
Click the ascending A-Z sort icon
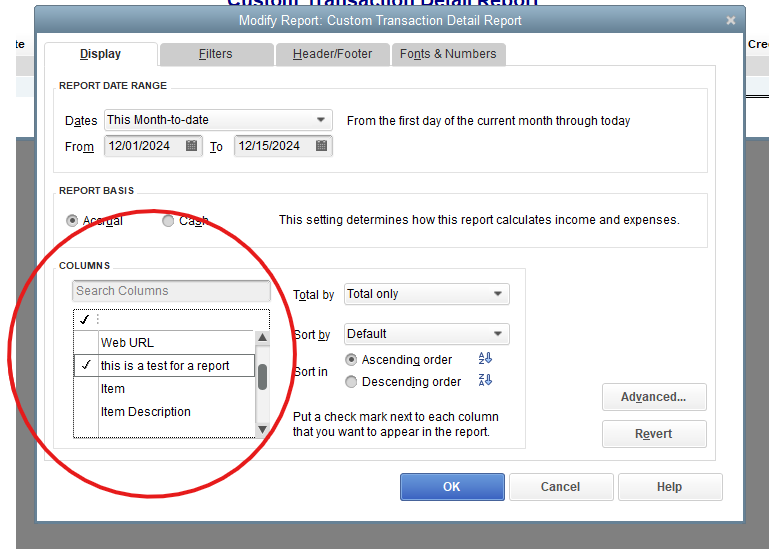485,359
